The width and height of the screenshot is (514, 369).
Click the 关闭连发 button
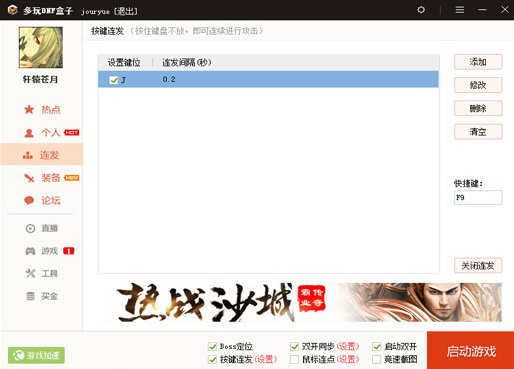coord(478,266)
